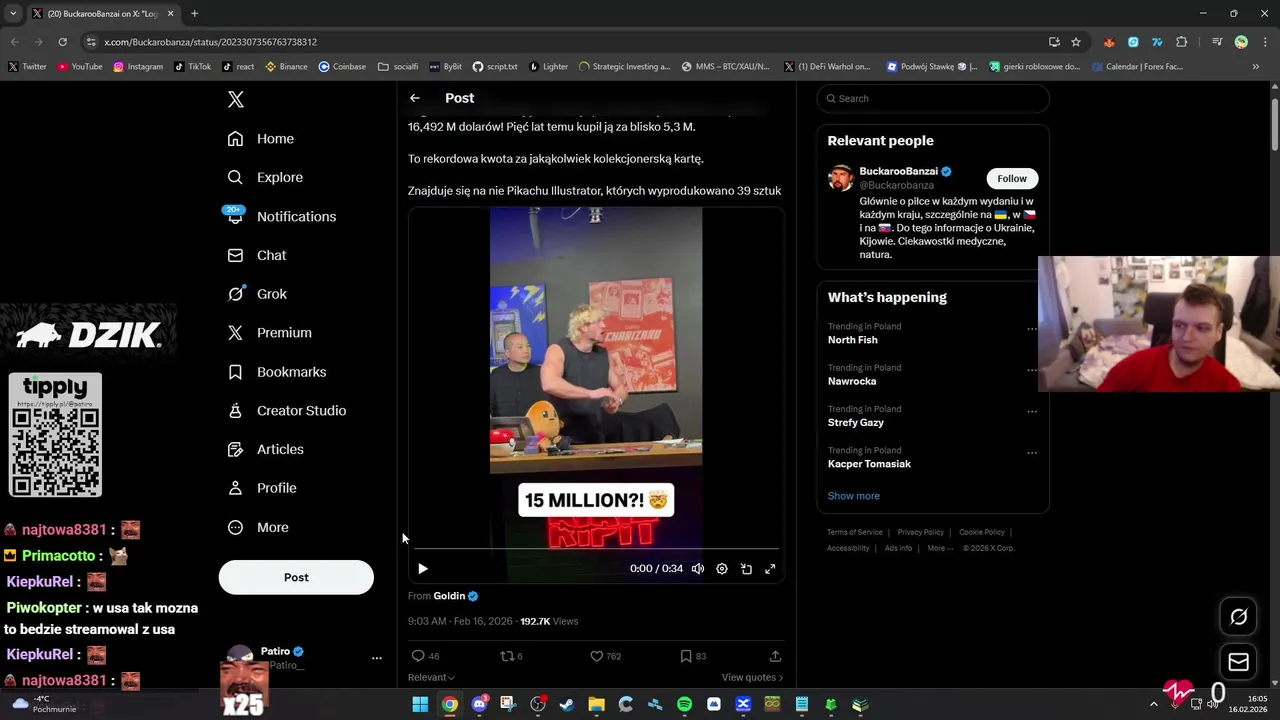The image size is (1280, 720).
Task: Open Terms of Service footer link
Action: [855, 532]
